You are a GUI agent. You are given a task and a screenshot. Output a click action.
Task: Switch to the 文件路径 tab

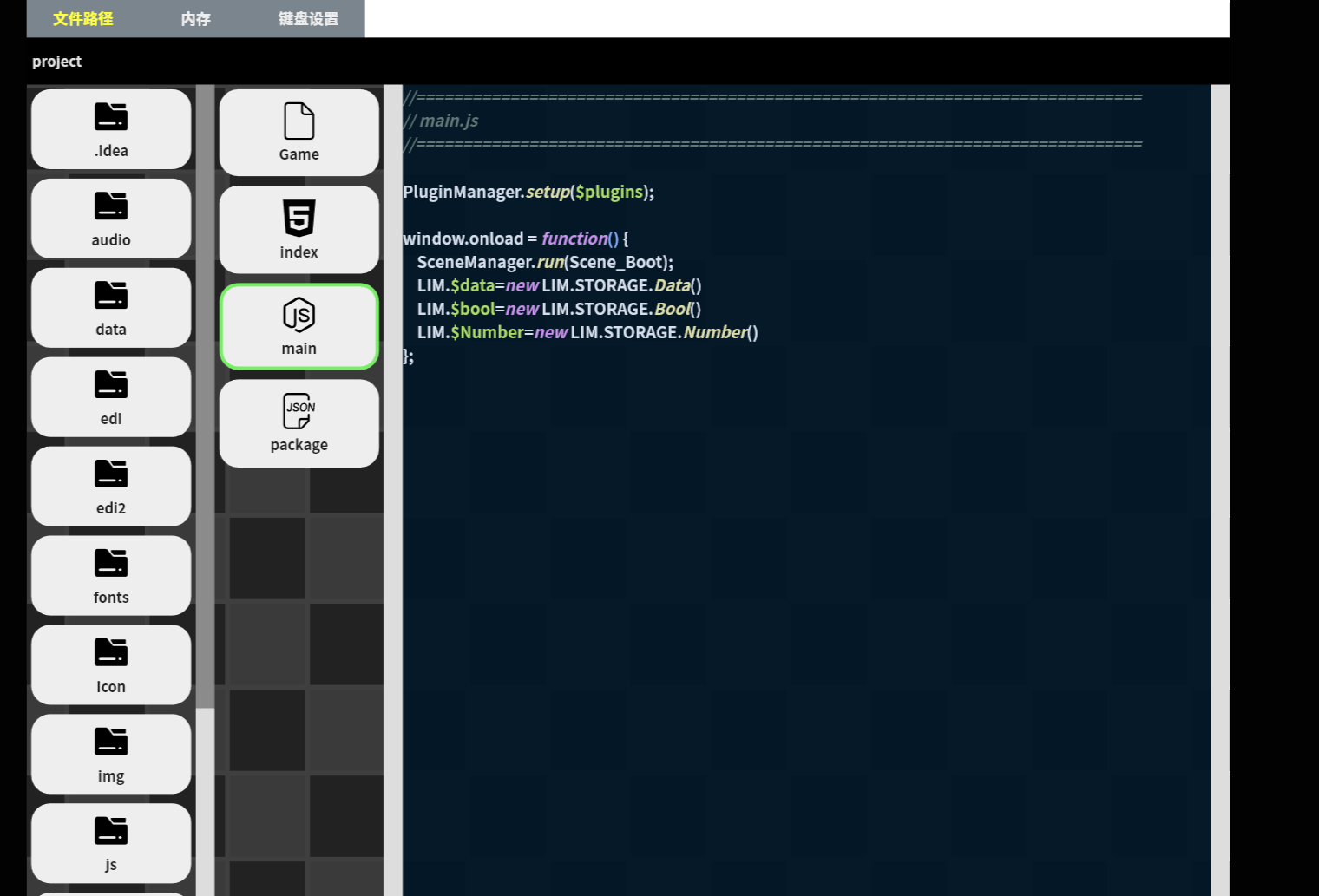click(83, 19)
